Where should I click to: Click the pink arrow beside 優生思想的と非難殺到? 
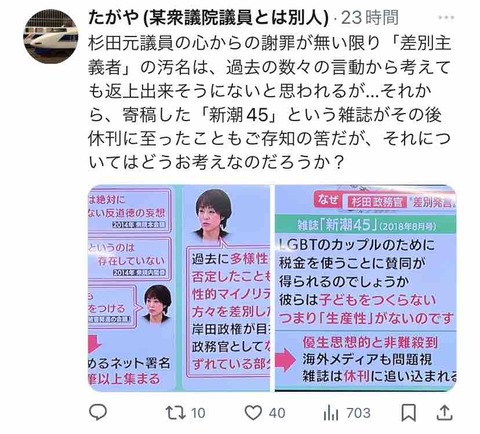tap(286, 360)
